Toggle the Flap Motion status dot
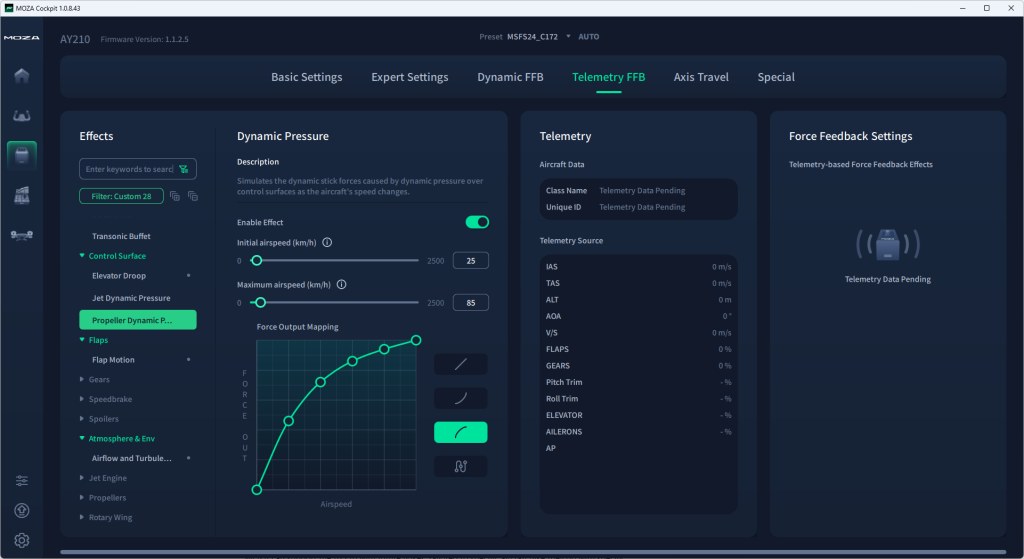This screenshot has width=1024, height=559. pyautogui.click(x=189, y=360)
